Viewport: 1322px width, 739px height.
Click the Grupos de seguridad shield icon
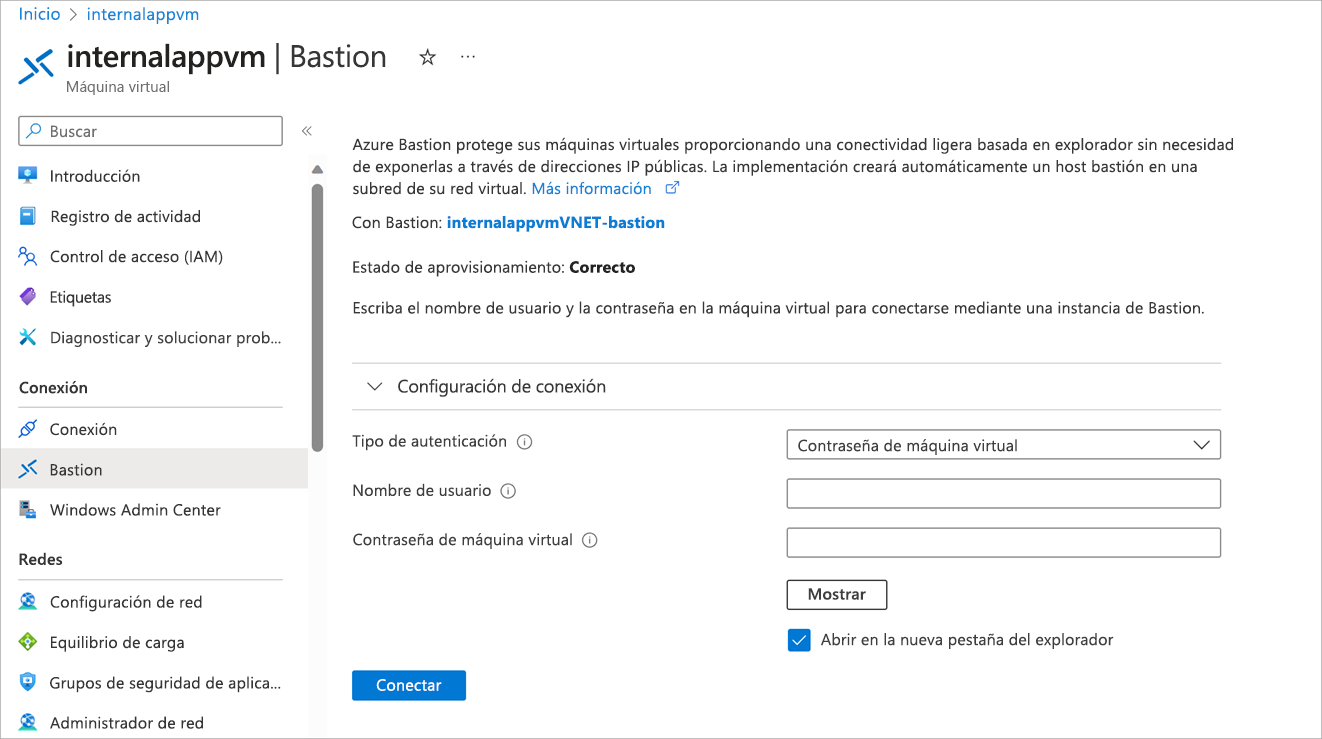28,683
